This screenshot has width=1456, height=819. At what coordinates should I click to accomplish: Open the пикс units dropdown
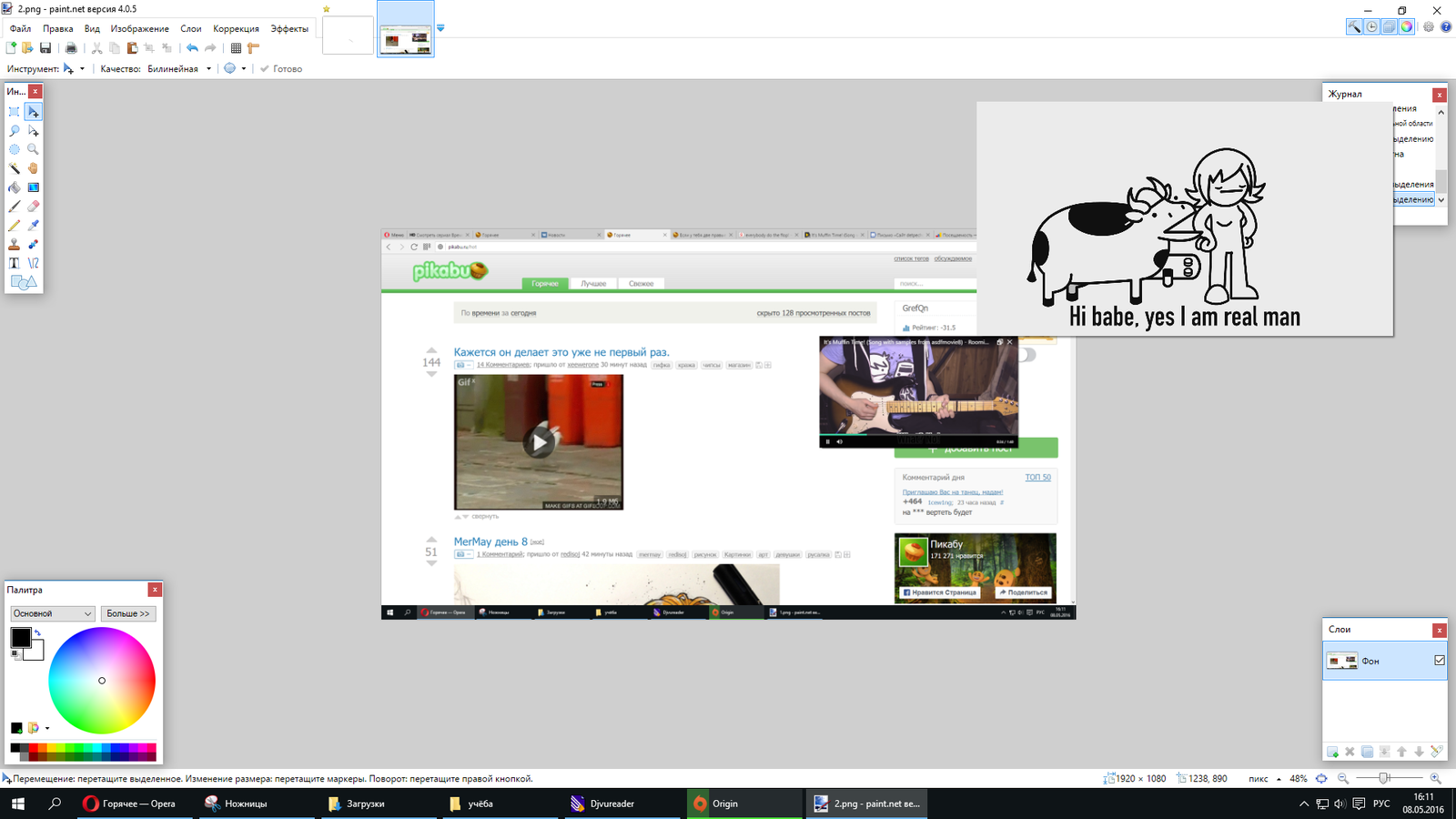click(1265, 779)
